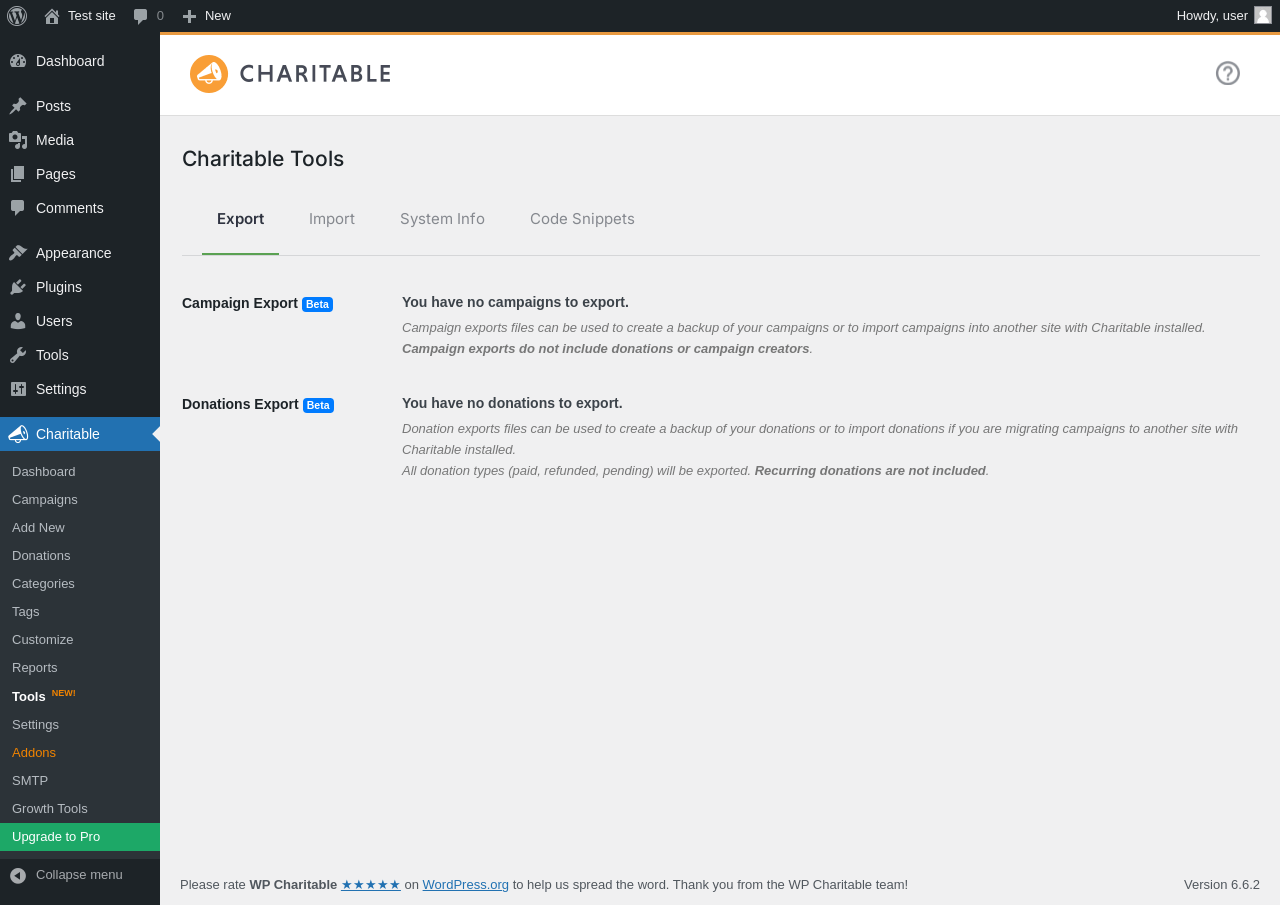Open the Test site home icon

[x=52, y=16]
